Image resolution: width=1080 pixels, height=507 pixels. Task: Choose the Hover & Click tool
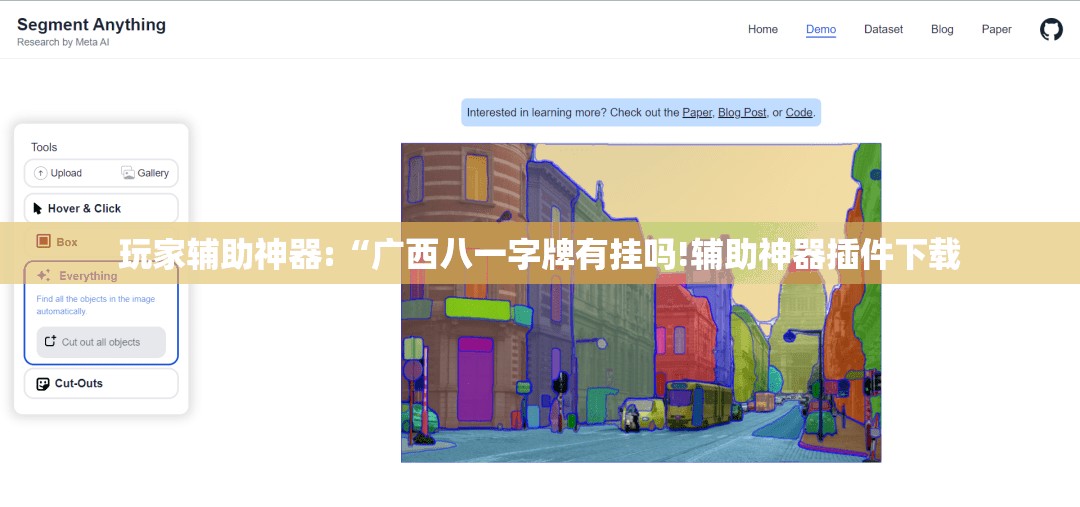click(x=101, y=208)
